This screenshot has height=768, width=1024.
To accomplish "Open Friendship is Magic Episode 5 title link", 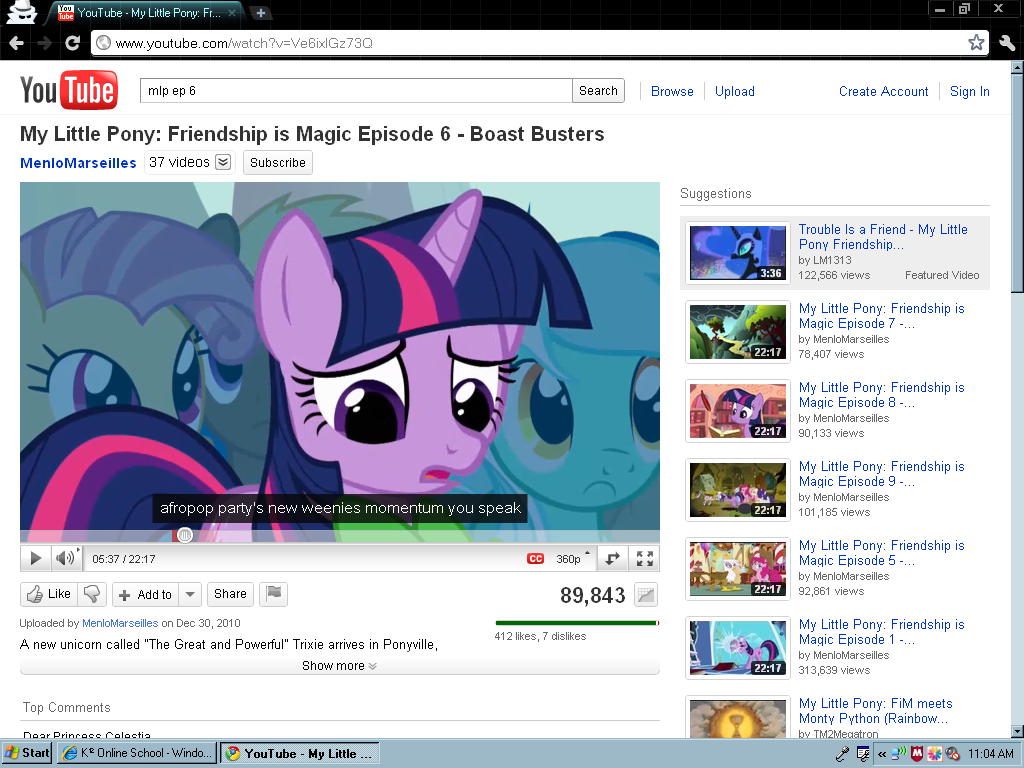I will pyautogui.click(x=882, y=553).
